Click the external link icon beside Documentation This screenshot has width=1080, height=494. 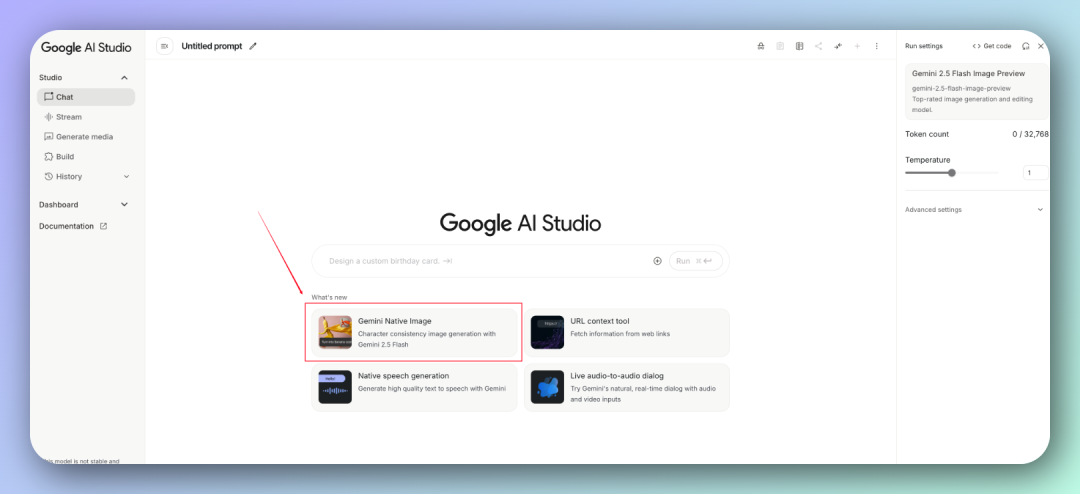click(x=103, y=226)
